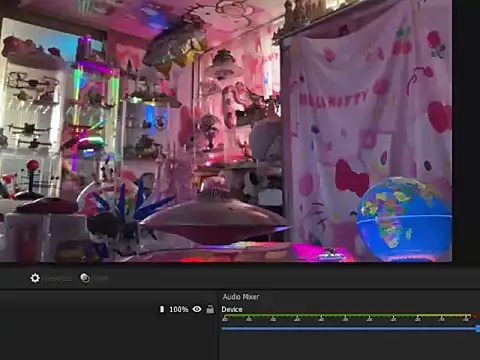The height and width of the screenshot is (360, 480).
Task: Click the faded Properties text label
Action: [x=59, y=278]
